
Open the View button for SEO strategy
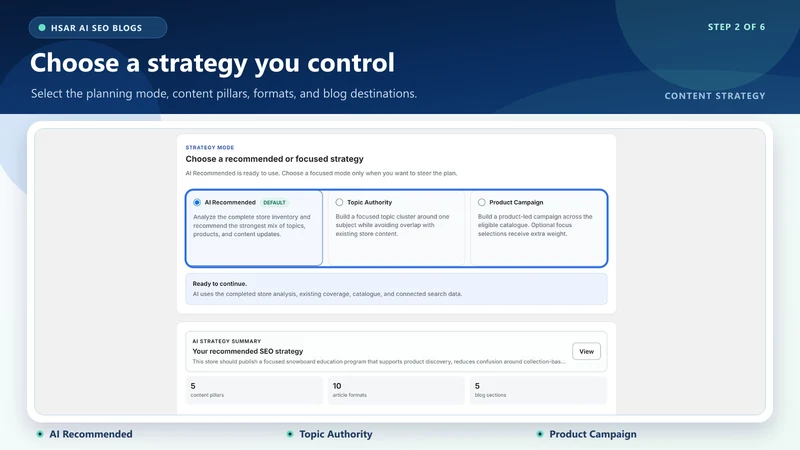[x=586, y=352]
